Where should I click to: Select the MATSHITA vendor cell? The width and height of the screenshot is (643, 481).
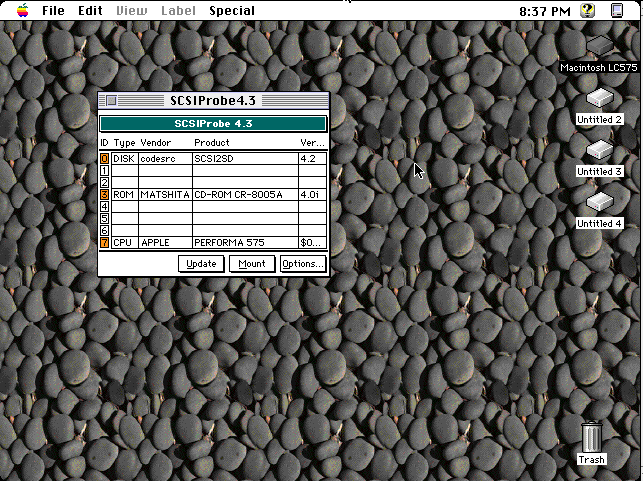coord(165,195)
